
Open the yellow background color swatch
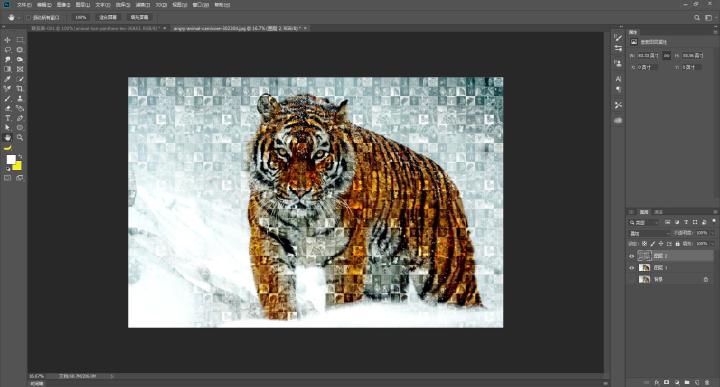click(17, 166)
